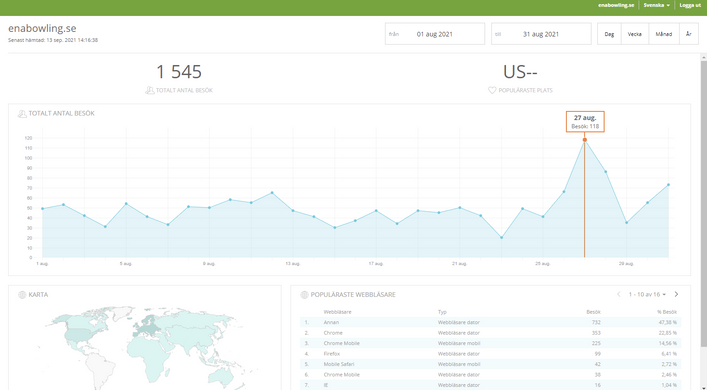Click the Besök column header
The width and height of the screenshot is (707, 390).
593,312
